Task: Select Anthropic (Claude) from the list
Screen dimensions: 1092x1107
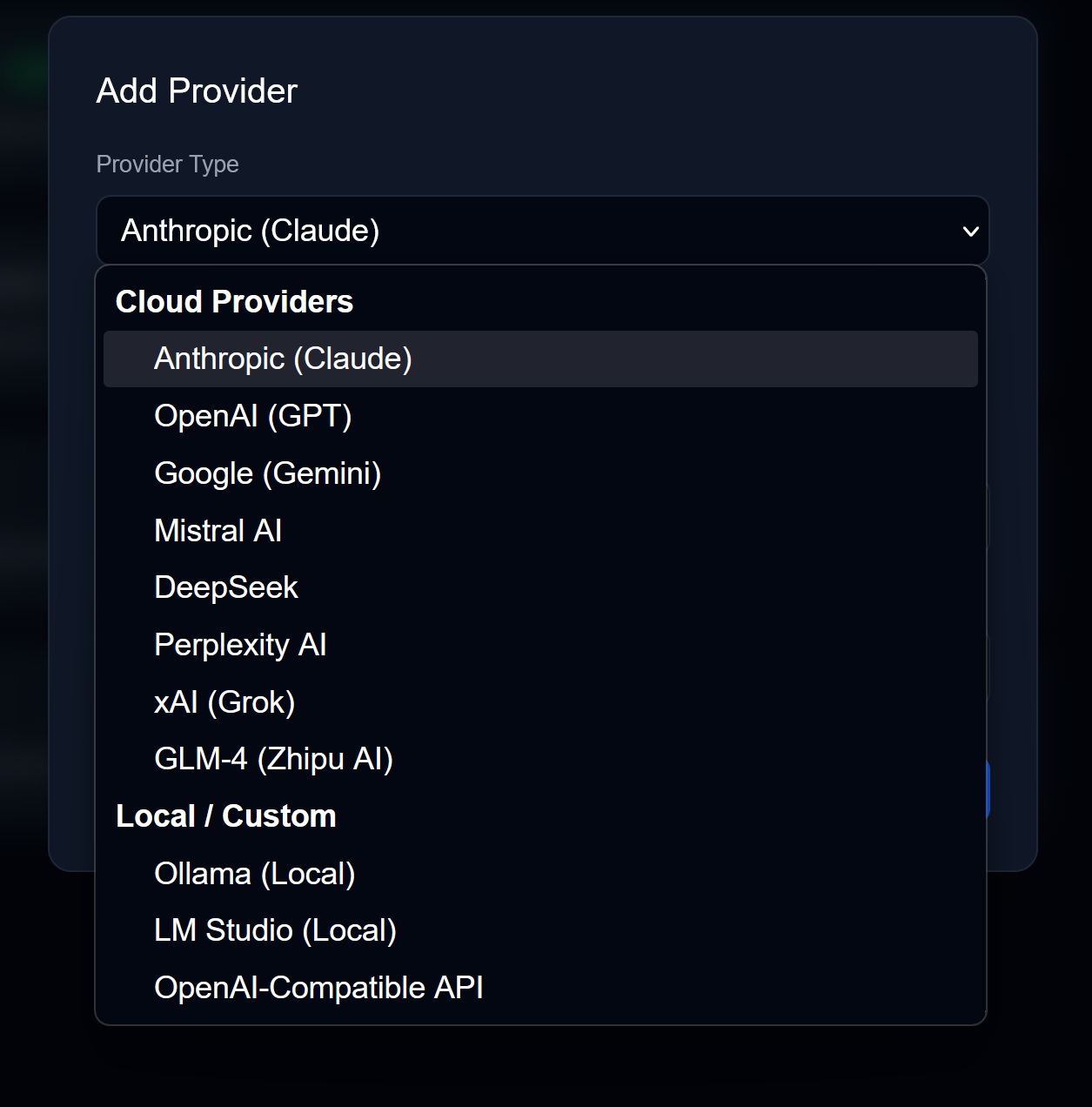Action: (283, 358)
